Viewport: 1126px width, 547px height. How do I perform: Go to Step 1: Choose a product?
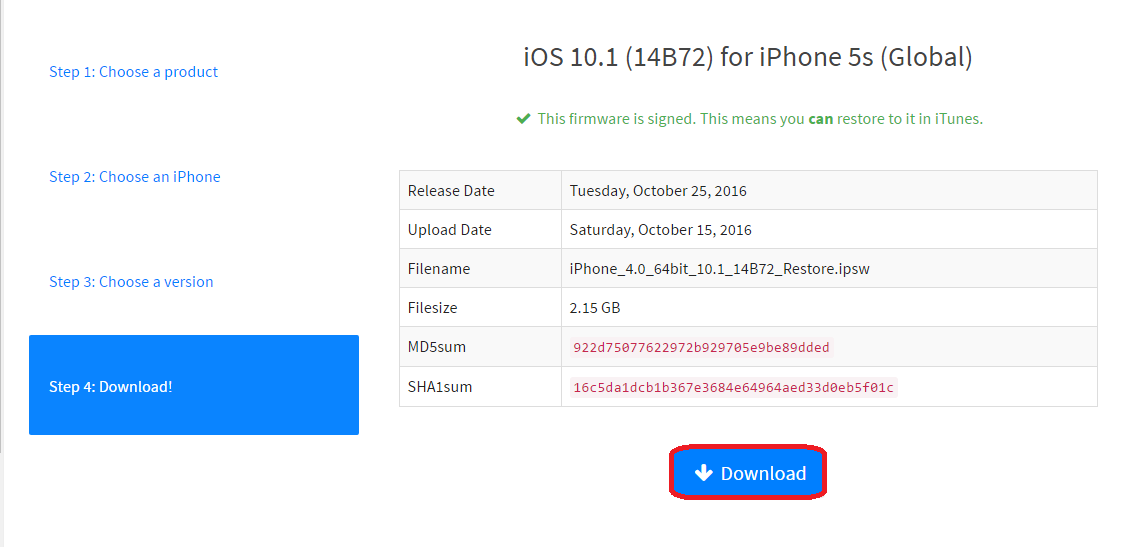pos(133,72)
